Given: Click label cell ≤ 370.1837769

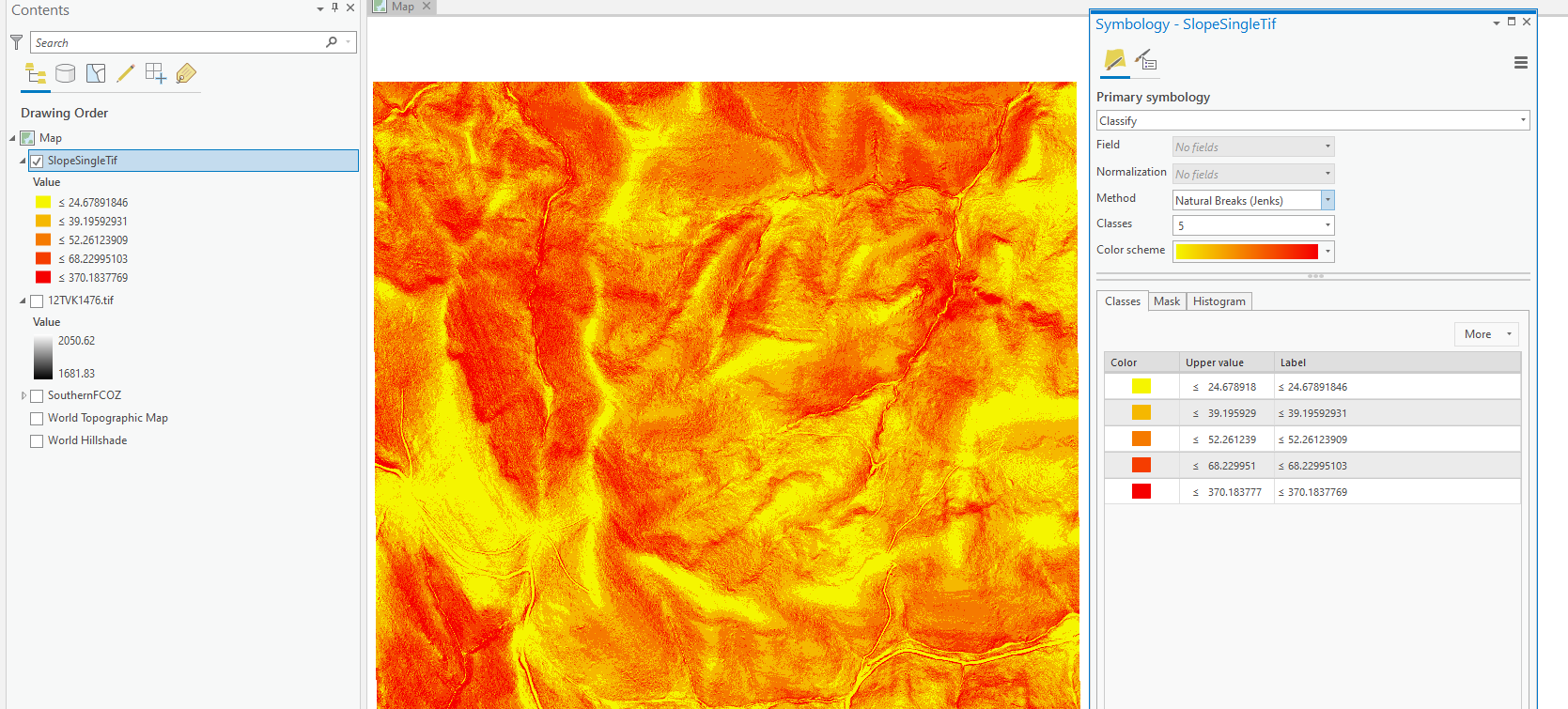Looking at the screenshot, I should [1397, 492].
